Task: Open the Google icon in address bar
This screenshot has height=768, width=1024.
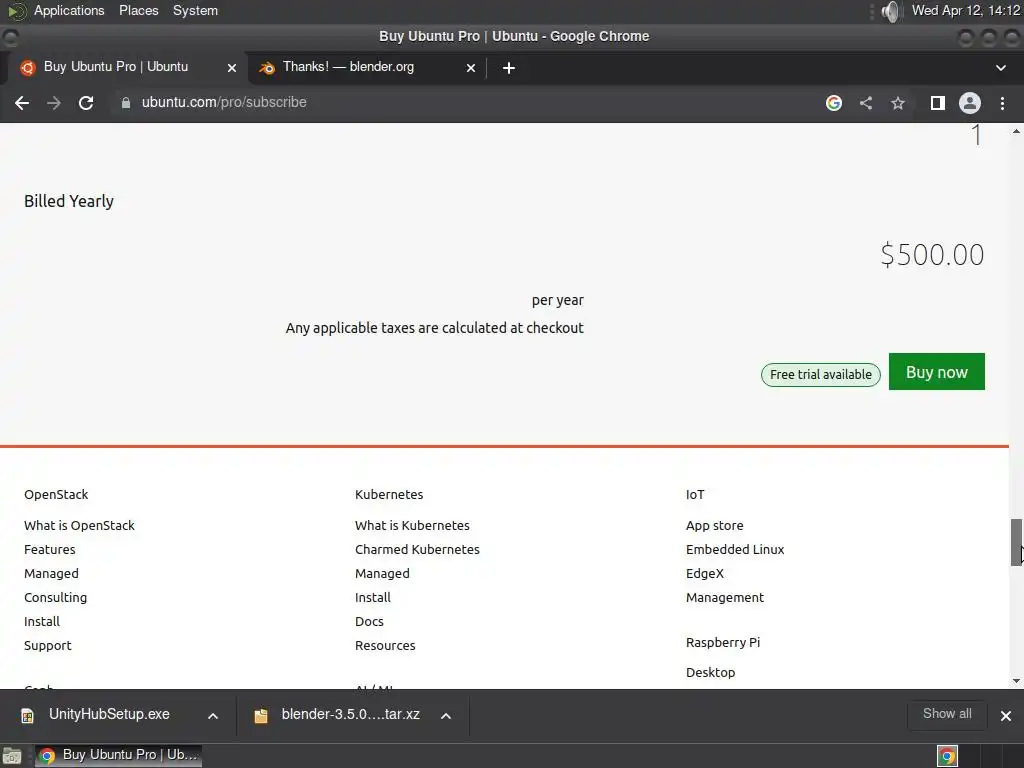Action: tap(834, 103)
